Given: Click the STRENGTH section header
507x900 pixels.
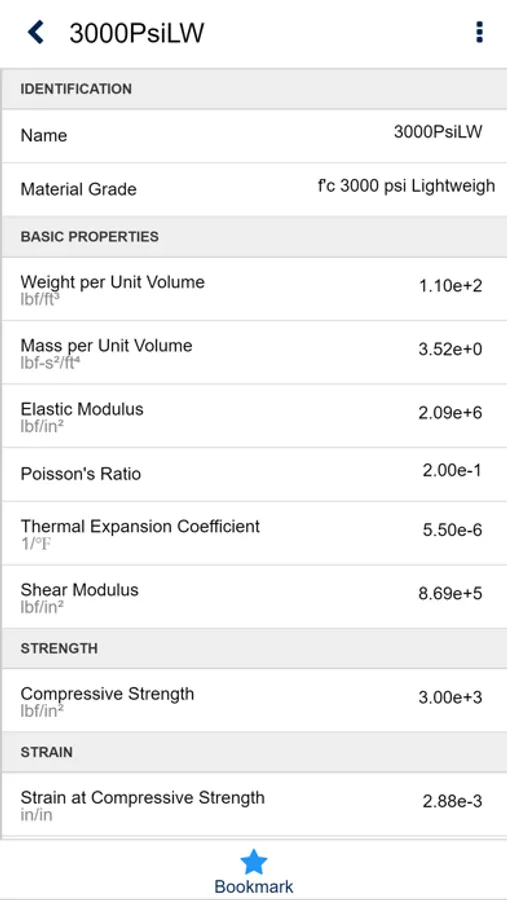Looking at the screenshot, I should pyautogui.click(x=254, y=648).
